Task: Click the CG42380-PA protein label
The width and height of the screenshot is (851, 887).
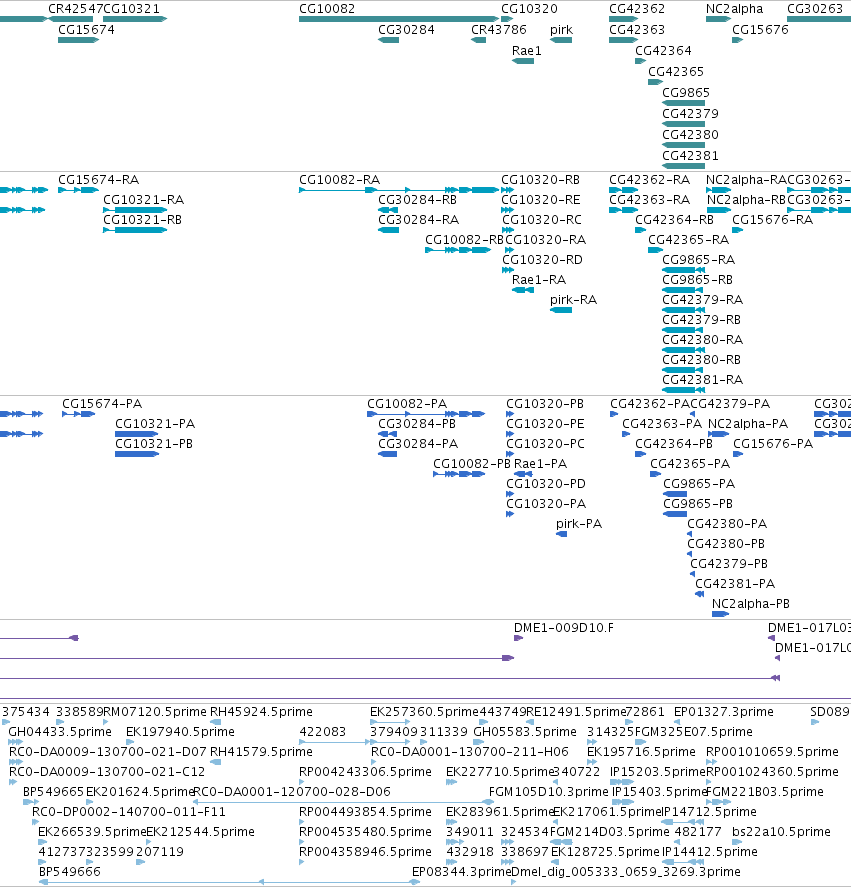Action: tap(727, 524)
